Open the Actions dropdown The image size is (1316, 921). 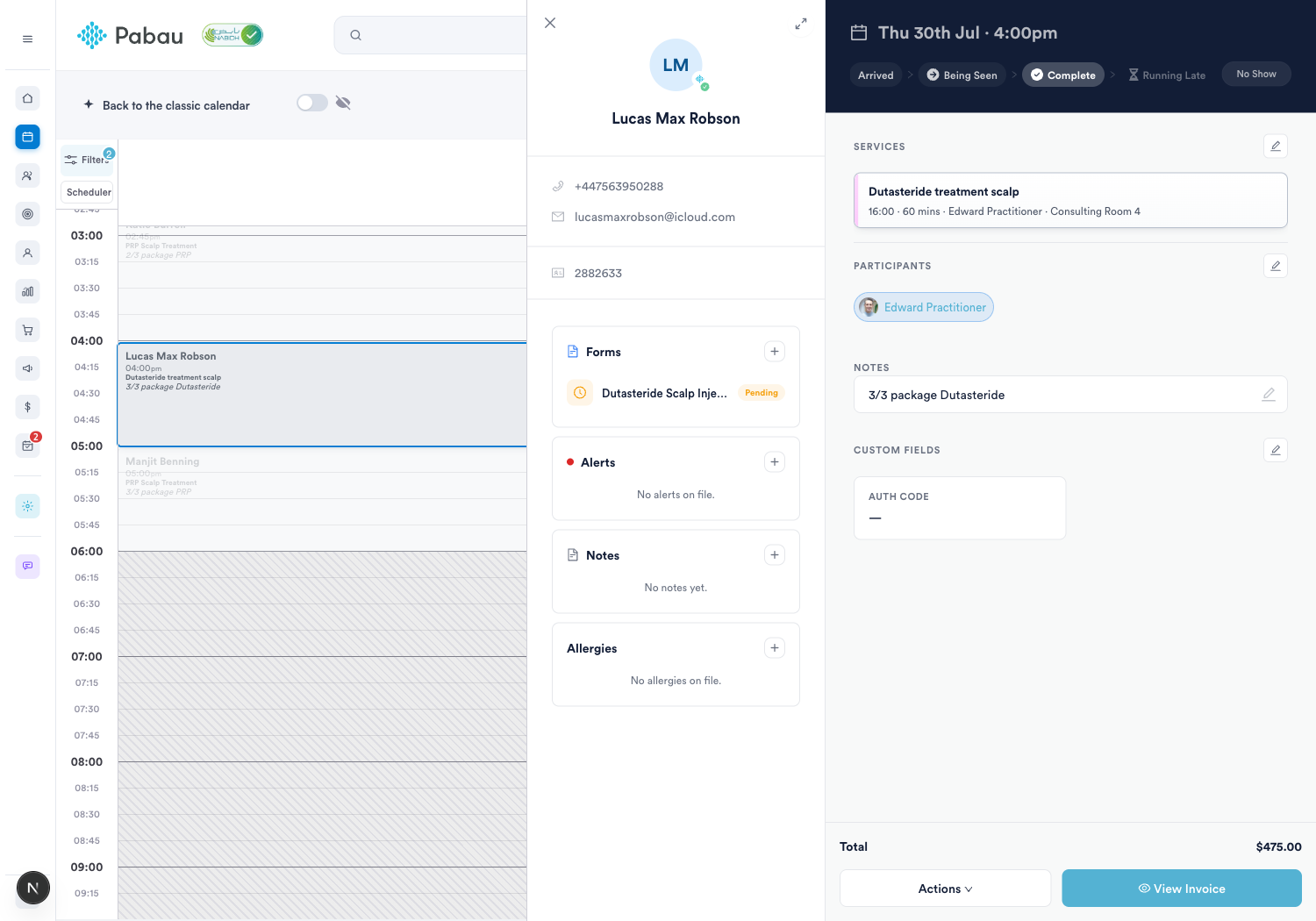946,889
